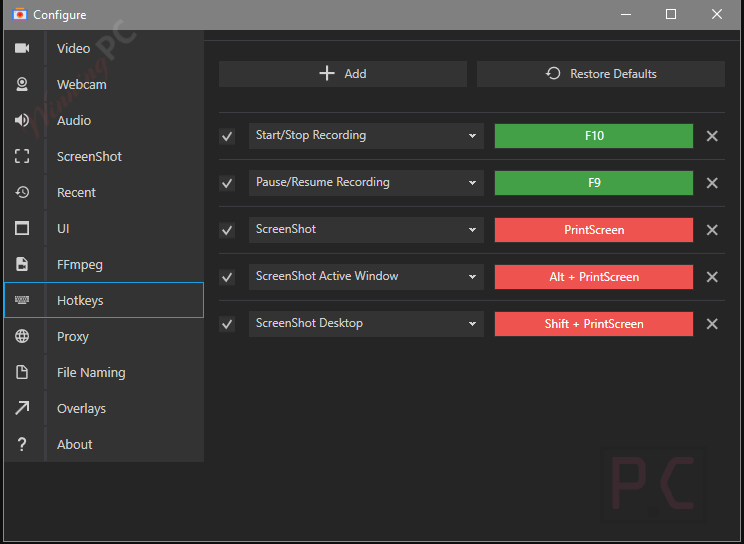Click the green F10 hotkey field

pos(594,136)
